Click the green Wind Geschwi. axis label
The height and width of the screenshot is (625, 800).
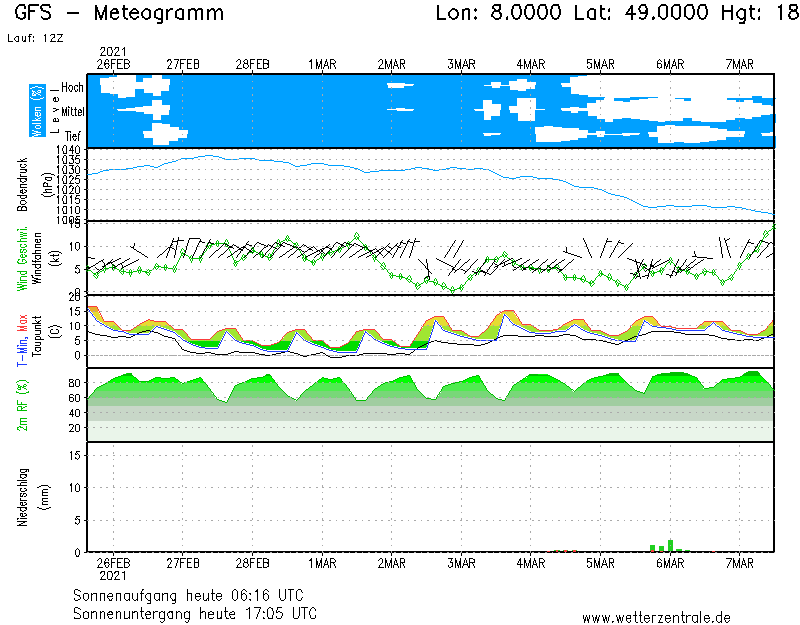pyautogui.click(x=22, y=257)
